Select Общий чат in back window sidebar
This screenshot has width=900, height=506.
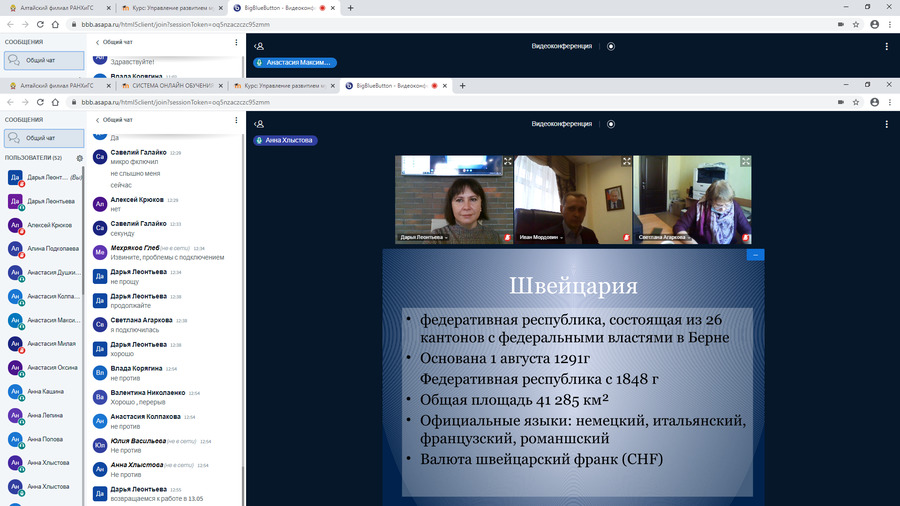tap(44, 60)
